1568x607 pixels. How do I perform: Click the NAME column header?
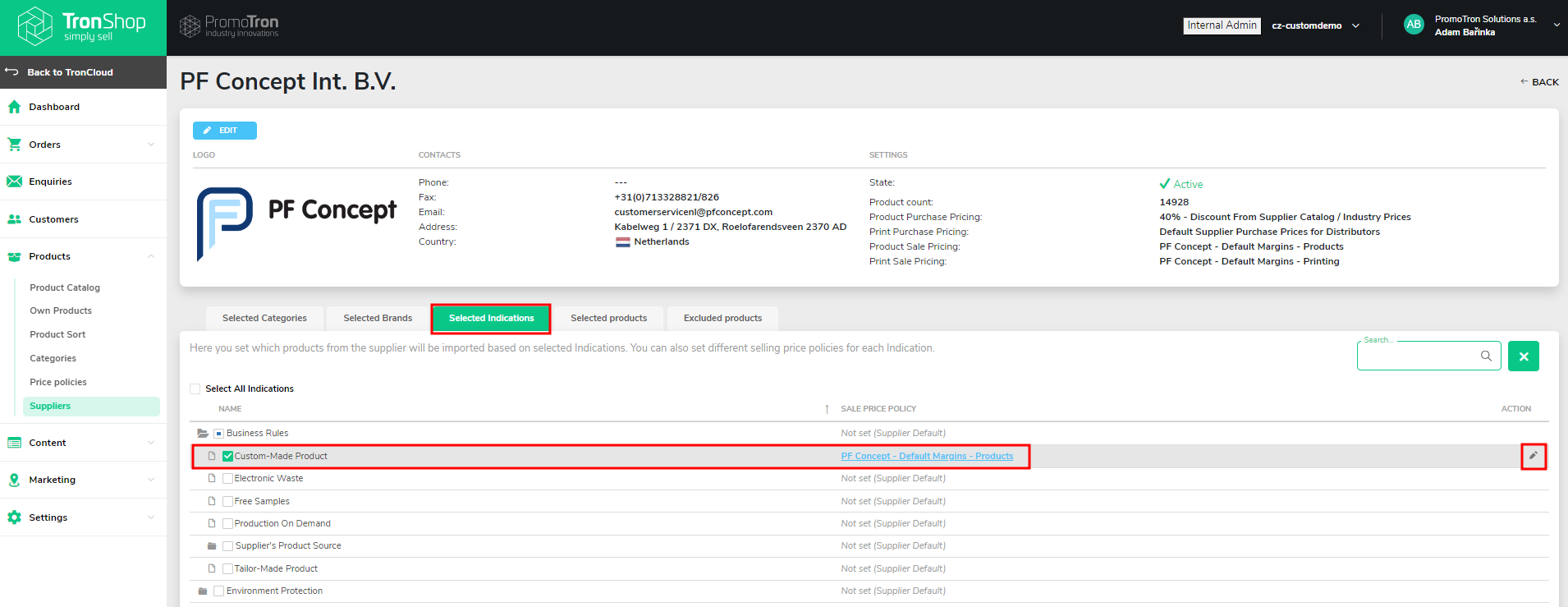pyautogui.click(x=230, y=409)
